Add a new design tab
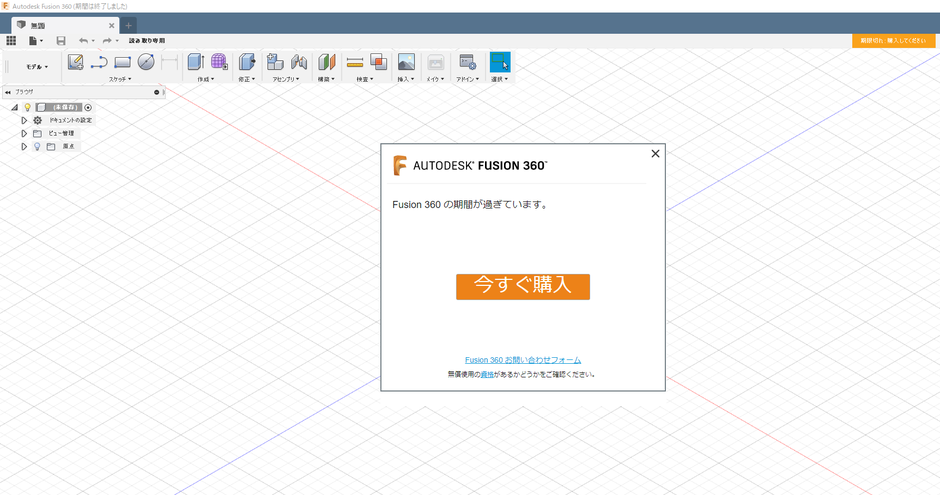 [128, 26]
